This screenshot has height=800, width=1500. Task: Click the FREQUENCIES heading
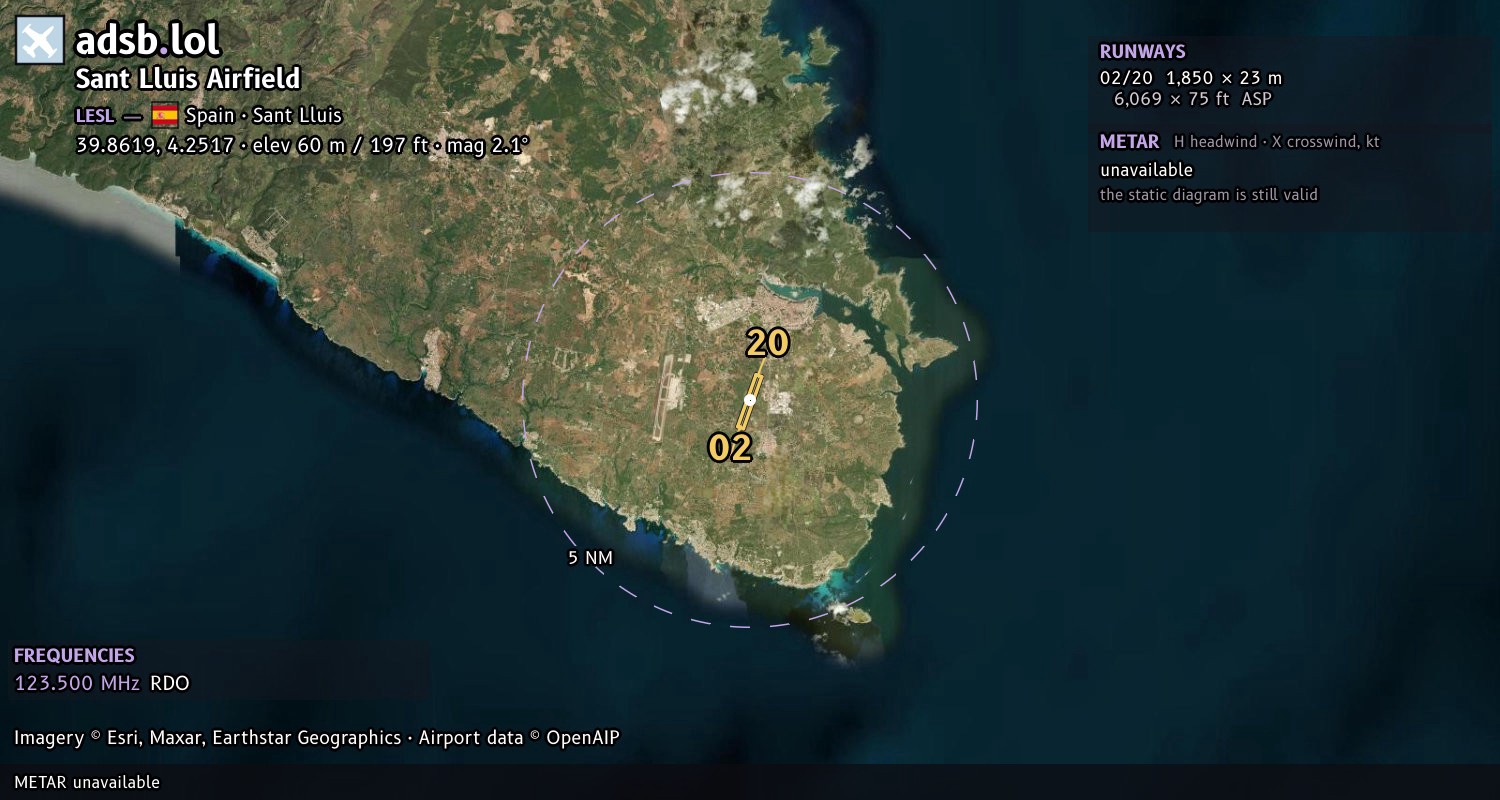click(x=74, y=656)
